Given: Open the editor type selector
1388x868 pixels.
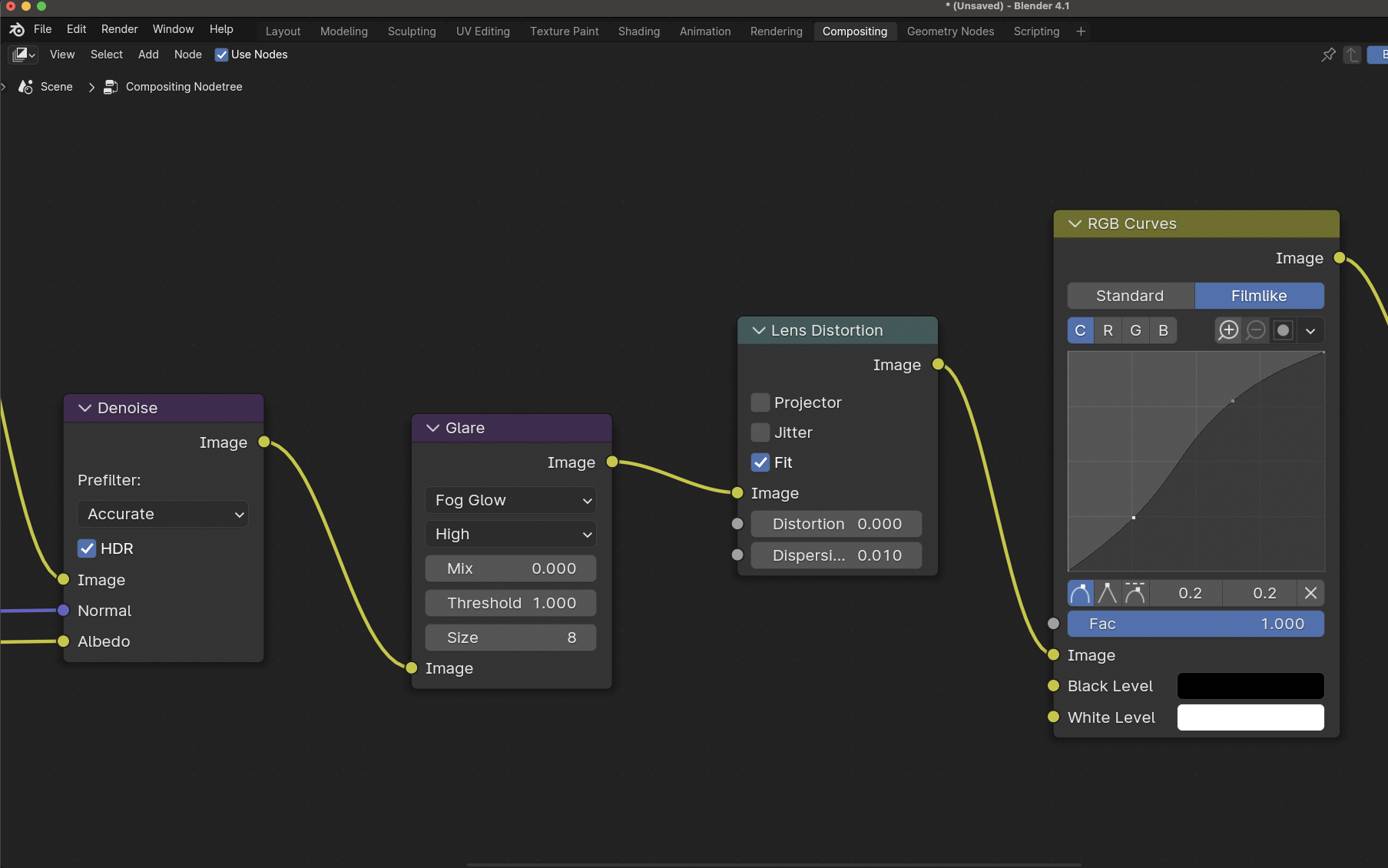Looking at the screenshot, I should click(23, 55).
